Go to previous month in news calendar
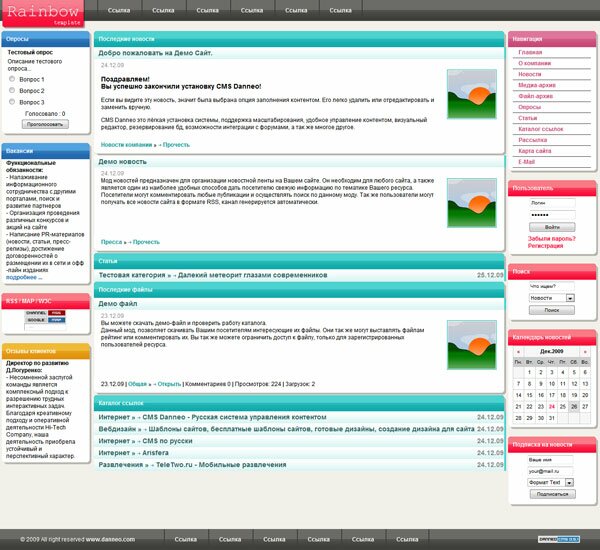 pos(517,352)
